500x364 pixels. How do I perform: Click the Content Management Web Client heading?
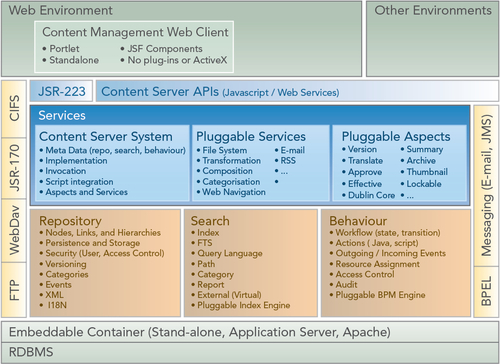coord(135,32)
